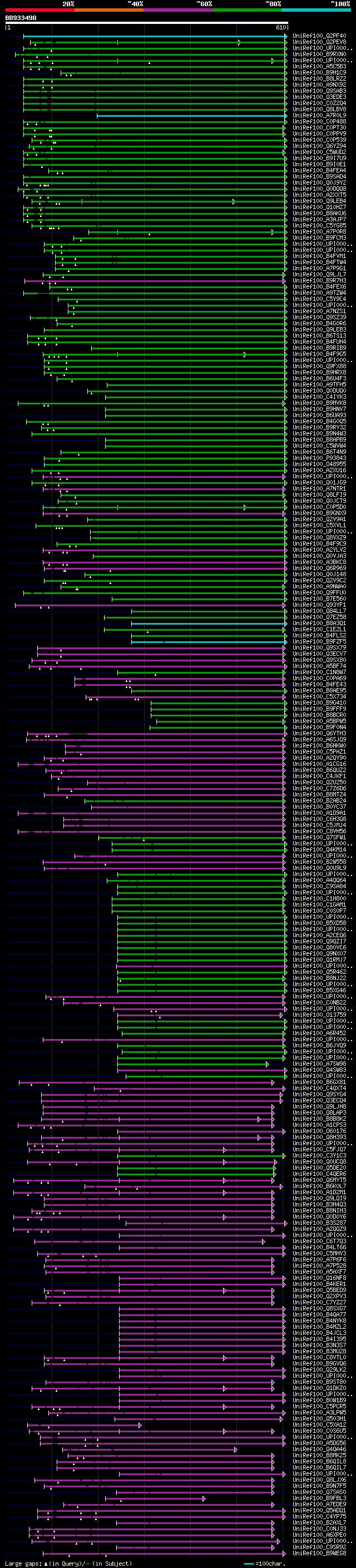Select hit label UniRef100_C8VTL0

click(x=319, y=1357)
